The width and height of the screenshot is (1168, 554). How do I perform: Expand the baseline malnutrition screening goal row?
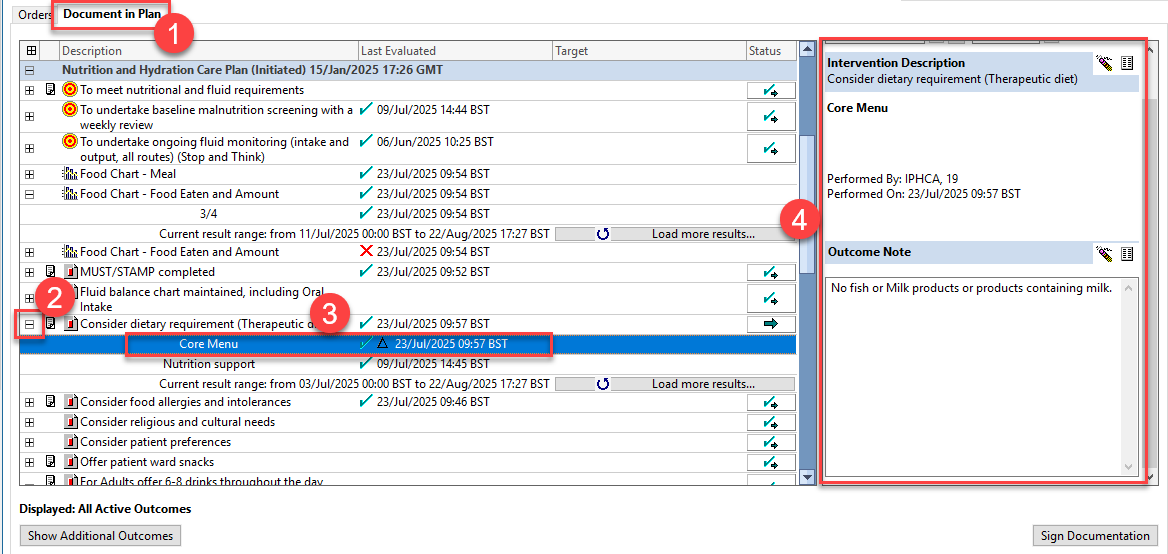pyautogui.click(x=30, y=117)
